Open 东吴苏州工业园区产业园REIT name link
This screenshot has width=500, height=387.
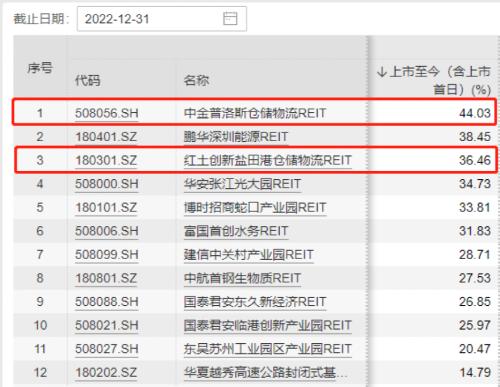pos(268,349)
